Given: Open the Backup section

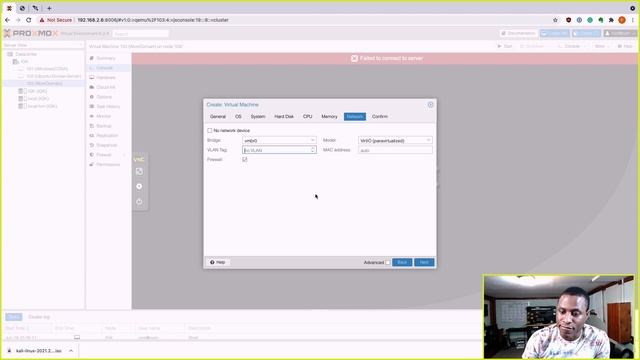Looking at the screenshot, I should [x=104, y=126].
